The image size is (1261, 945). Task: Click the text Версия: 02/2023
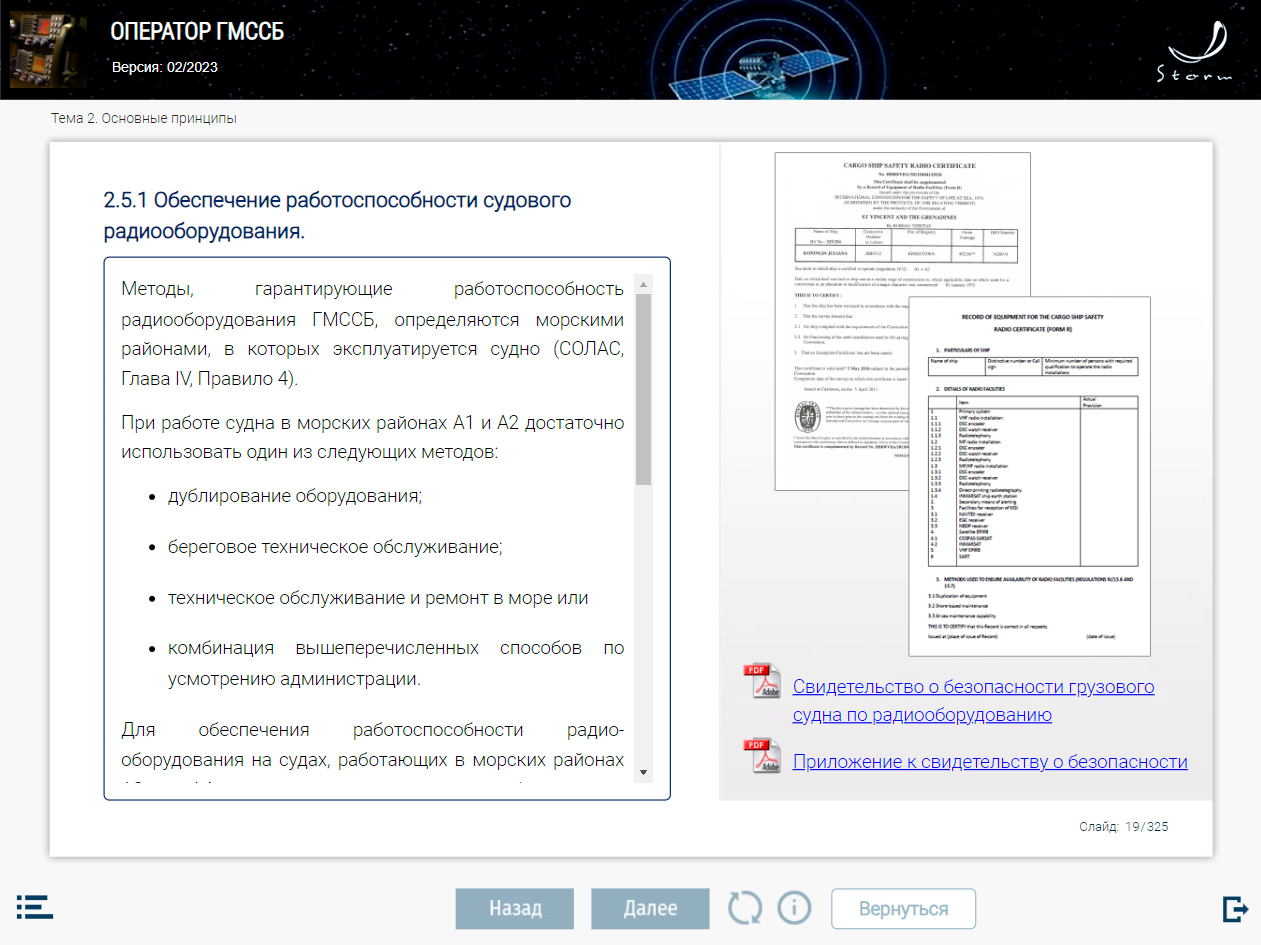164,67
